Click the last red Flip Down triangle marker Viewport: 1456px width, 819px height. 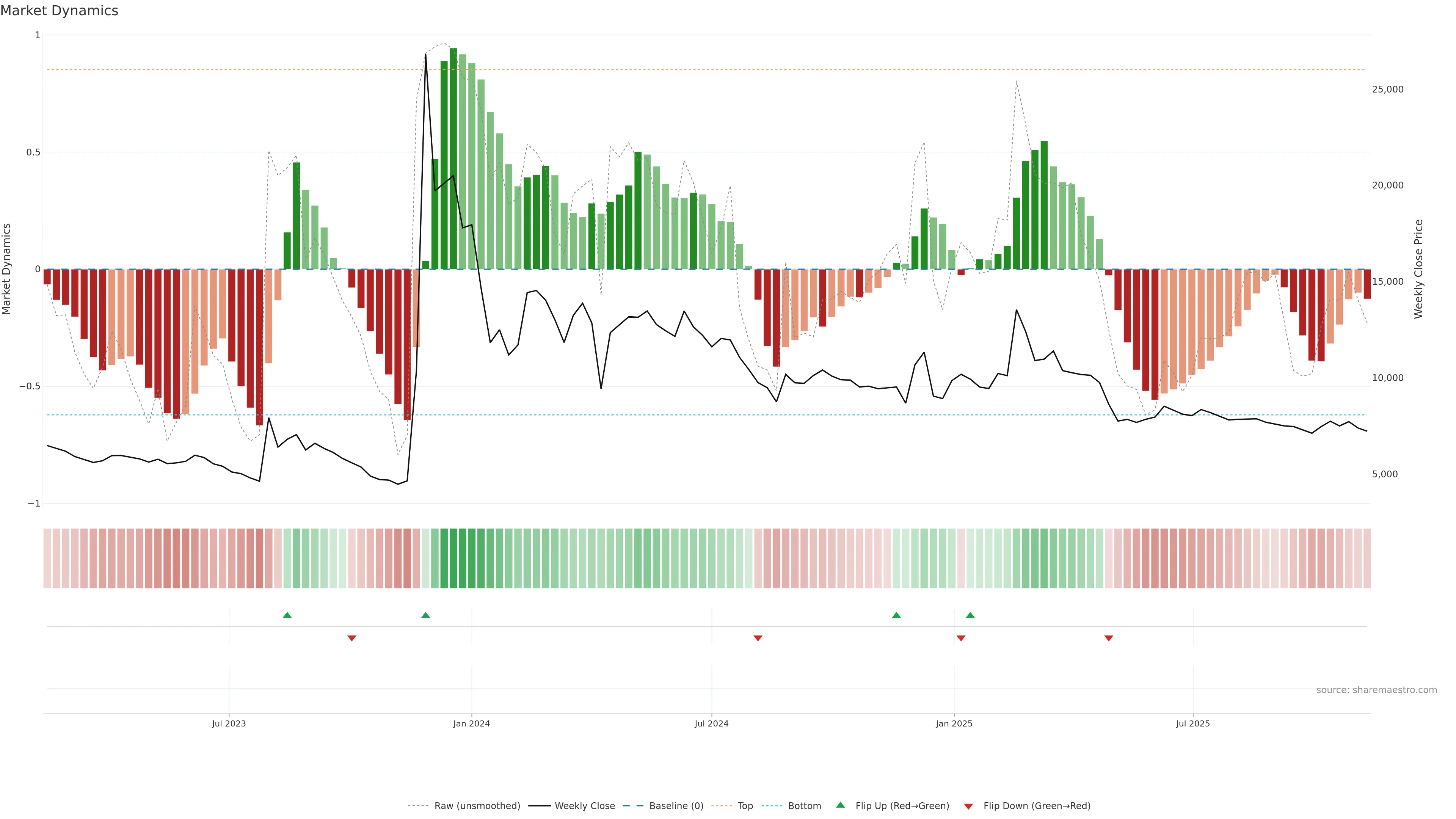coord(1108,638)
